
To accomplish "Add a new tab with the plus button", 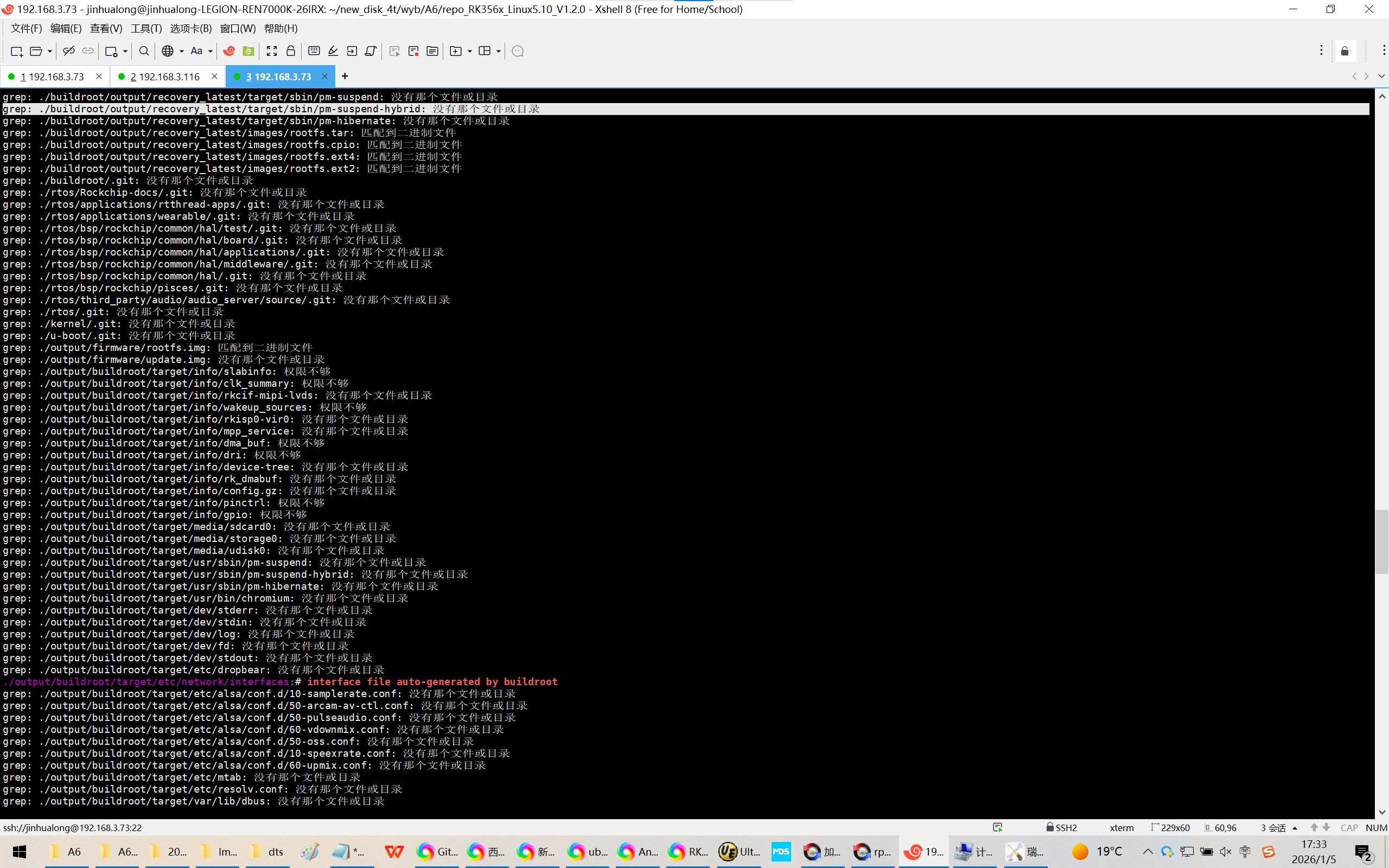I will coord(345,76).
